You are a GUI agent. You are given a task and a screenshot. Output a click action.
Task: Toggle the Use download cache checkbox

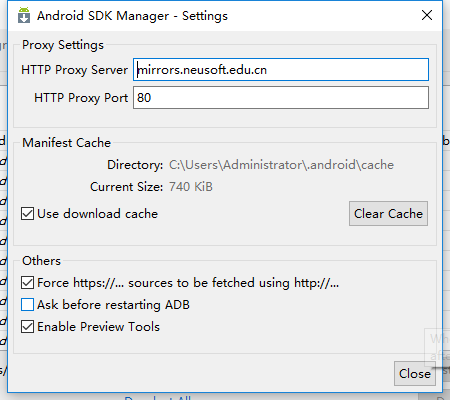[x=27, y=214]
